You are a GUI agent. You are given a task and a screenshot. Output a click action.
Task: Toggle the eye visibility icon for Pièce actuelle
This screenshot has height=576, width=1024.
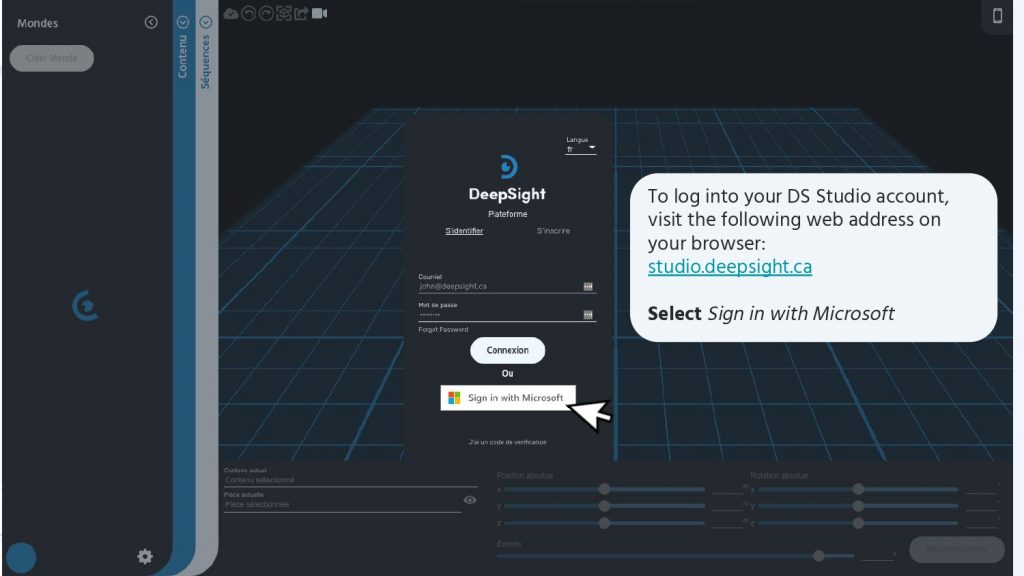coord(470,500)
